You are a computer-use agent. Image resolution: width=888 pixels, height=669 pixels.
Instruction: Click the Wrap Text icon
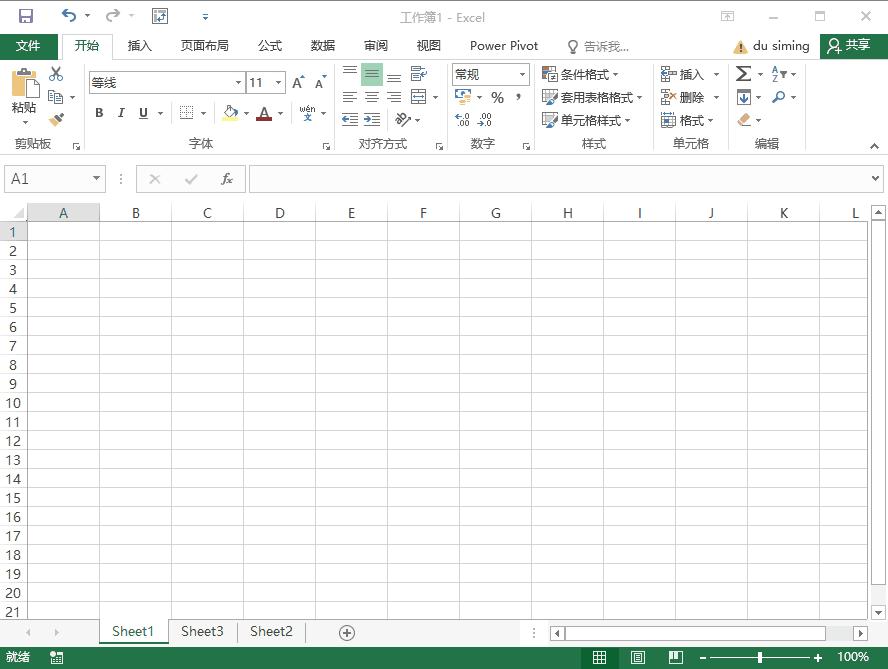click(x=419, y=74)
